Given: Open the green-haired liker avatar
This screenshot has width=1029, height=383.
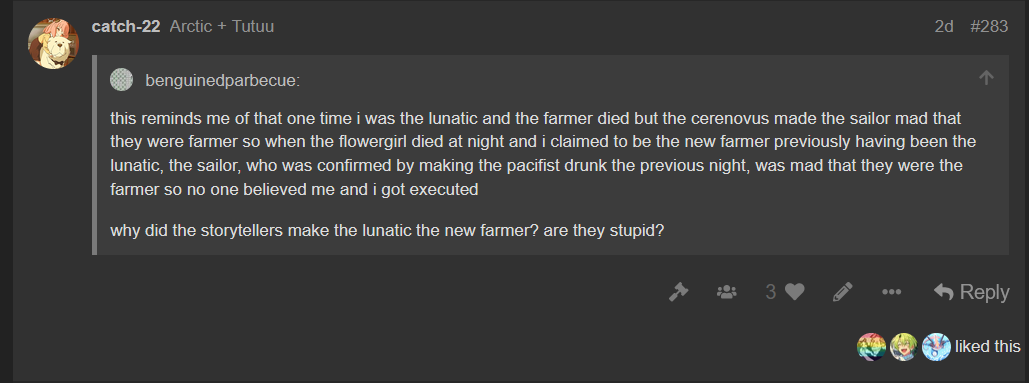Looking at the screenshot, I should coord(904,346).
